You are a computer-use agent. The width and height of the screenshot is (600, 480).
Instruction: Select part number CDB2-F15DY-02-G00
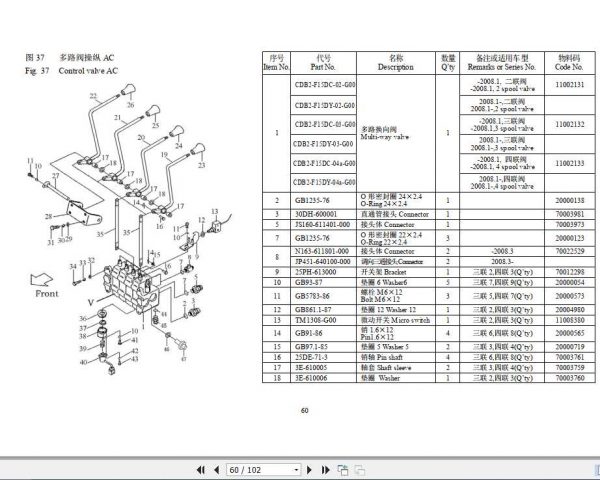click(324, 105)
